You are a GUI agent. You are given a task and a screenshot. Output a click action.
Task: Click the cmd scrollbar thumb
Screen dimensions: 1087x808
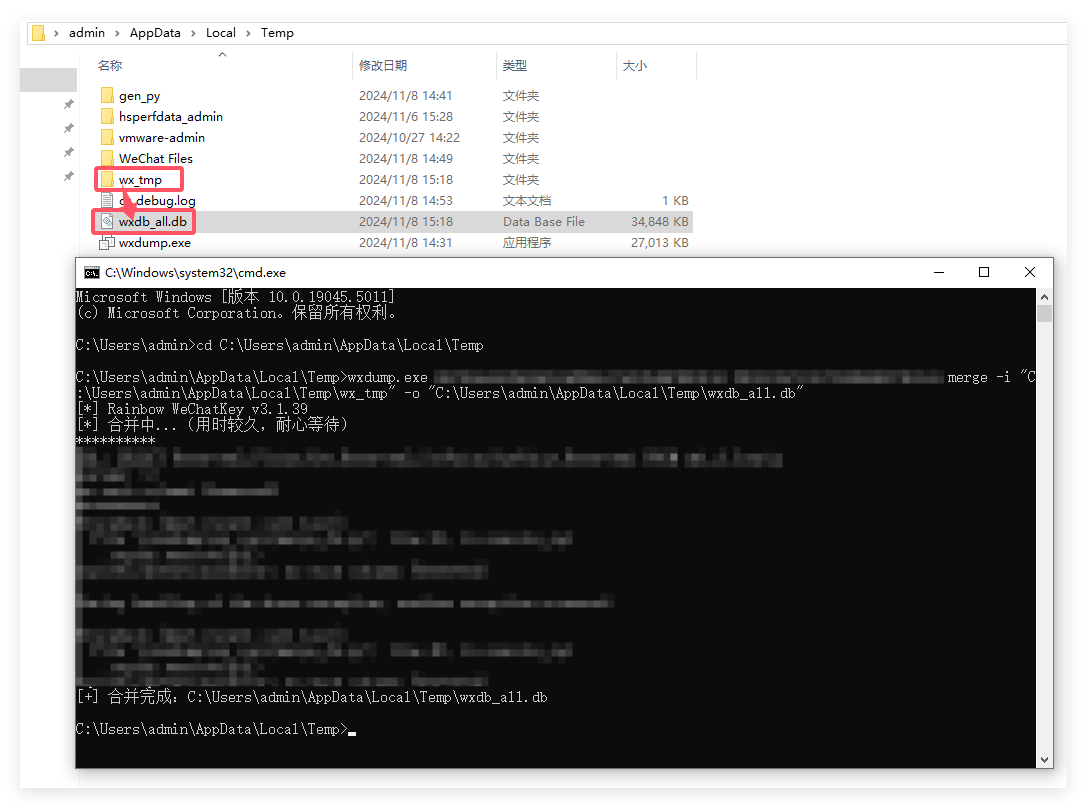(x=1044, y=314)
